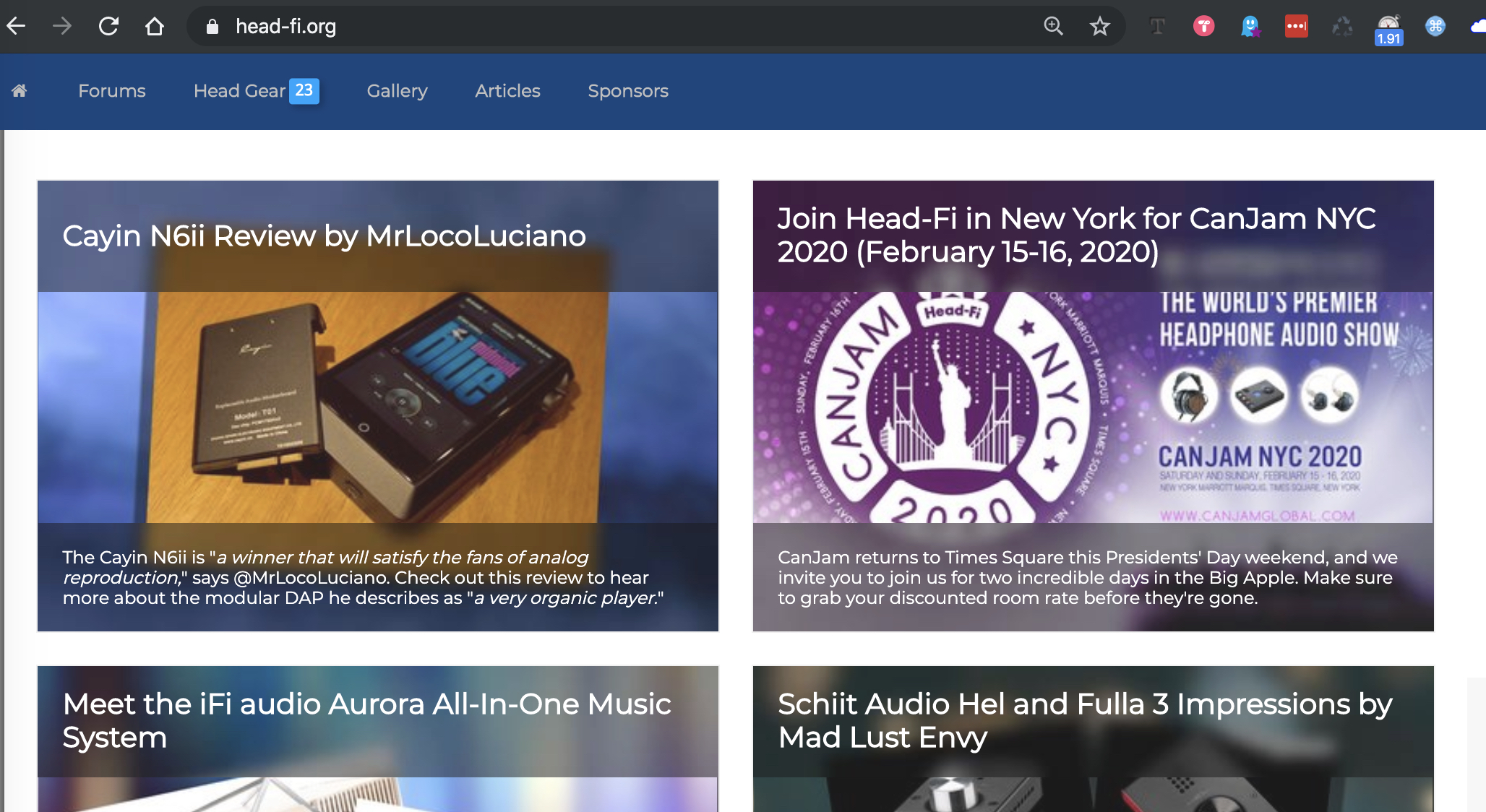
Task: Click the zoom magnifier icon in address bar
Action: [x=1053, y=27]
